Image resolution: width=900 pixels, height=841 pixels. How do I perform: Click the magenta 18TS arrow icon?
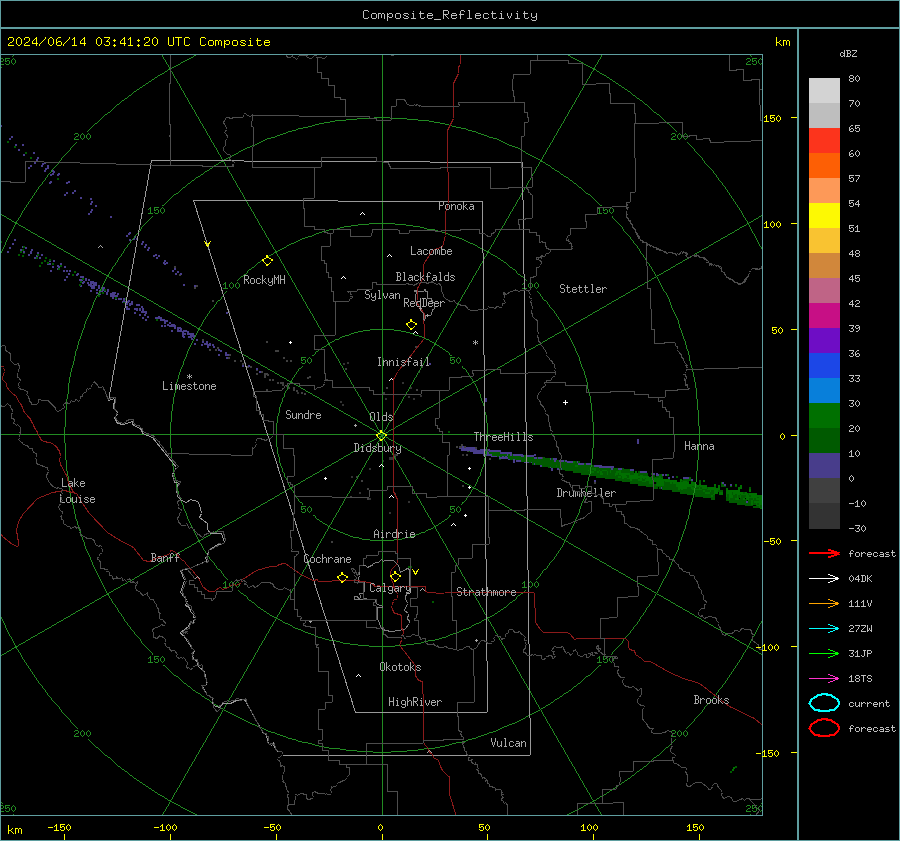pyautogui.click(x=824, y=679)
